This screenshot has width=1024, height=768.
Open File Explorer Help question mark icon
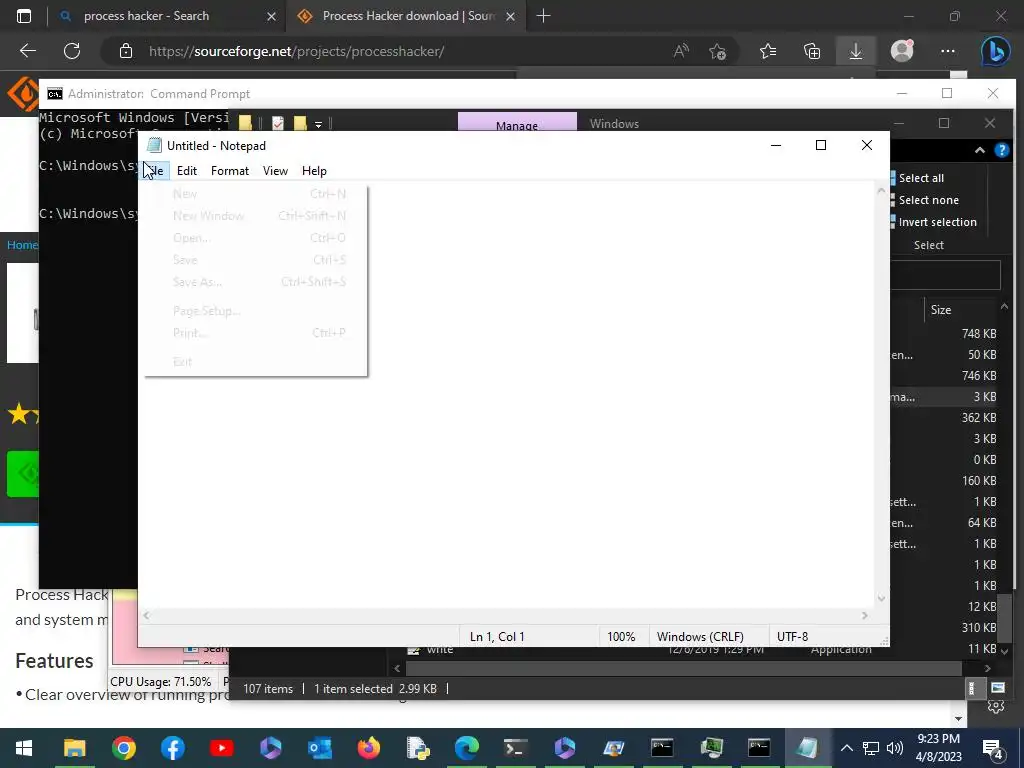click(1002, 150)
